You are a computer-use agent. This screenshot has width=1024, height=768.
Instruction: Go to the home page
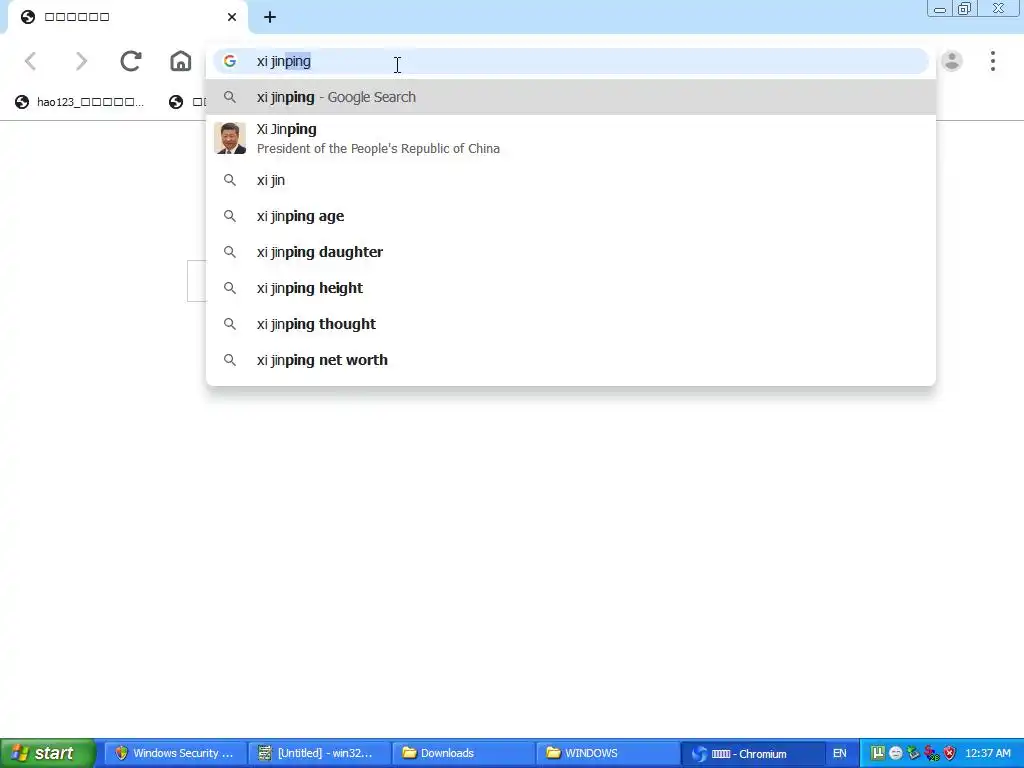181,61
